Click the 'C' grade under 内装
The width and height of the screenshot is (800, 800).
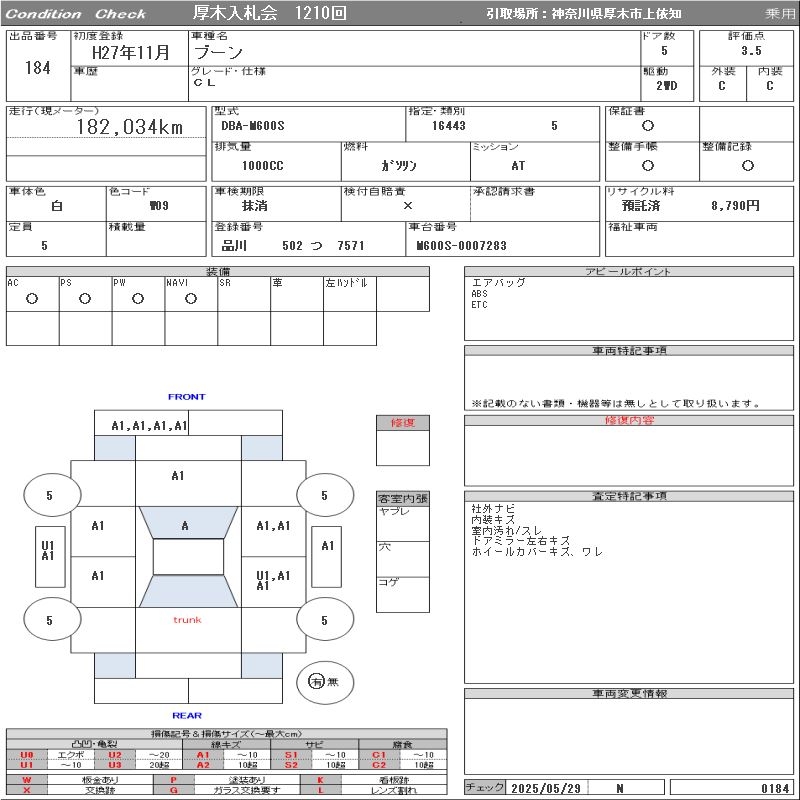[769, 86]
